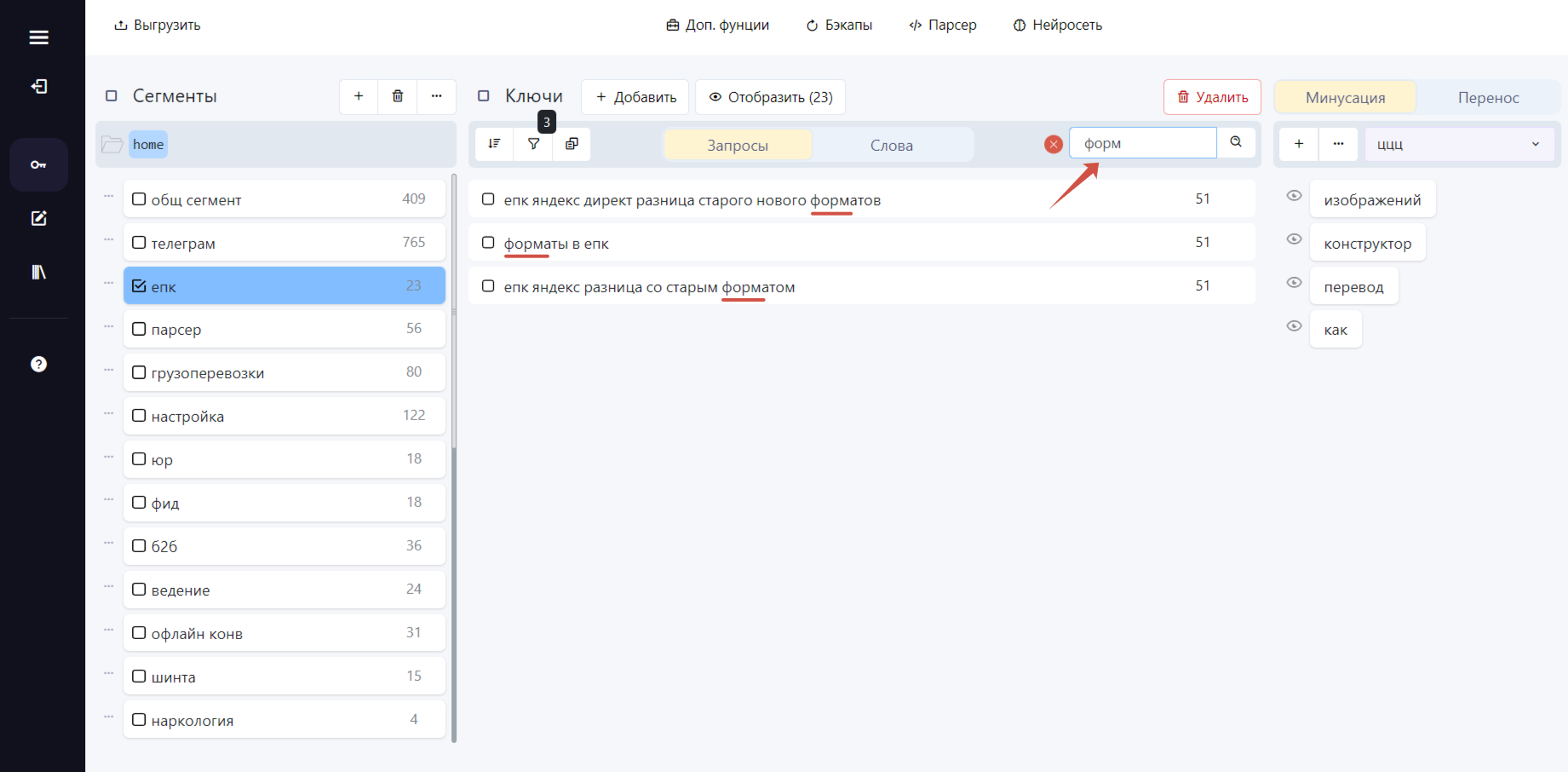Open the help question mark icon
Screen dimensions: 1568x772
pos(38,364)
